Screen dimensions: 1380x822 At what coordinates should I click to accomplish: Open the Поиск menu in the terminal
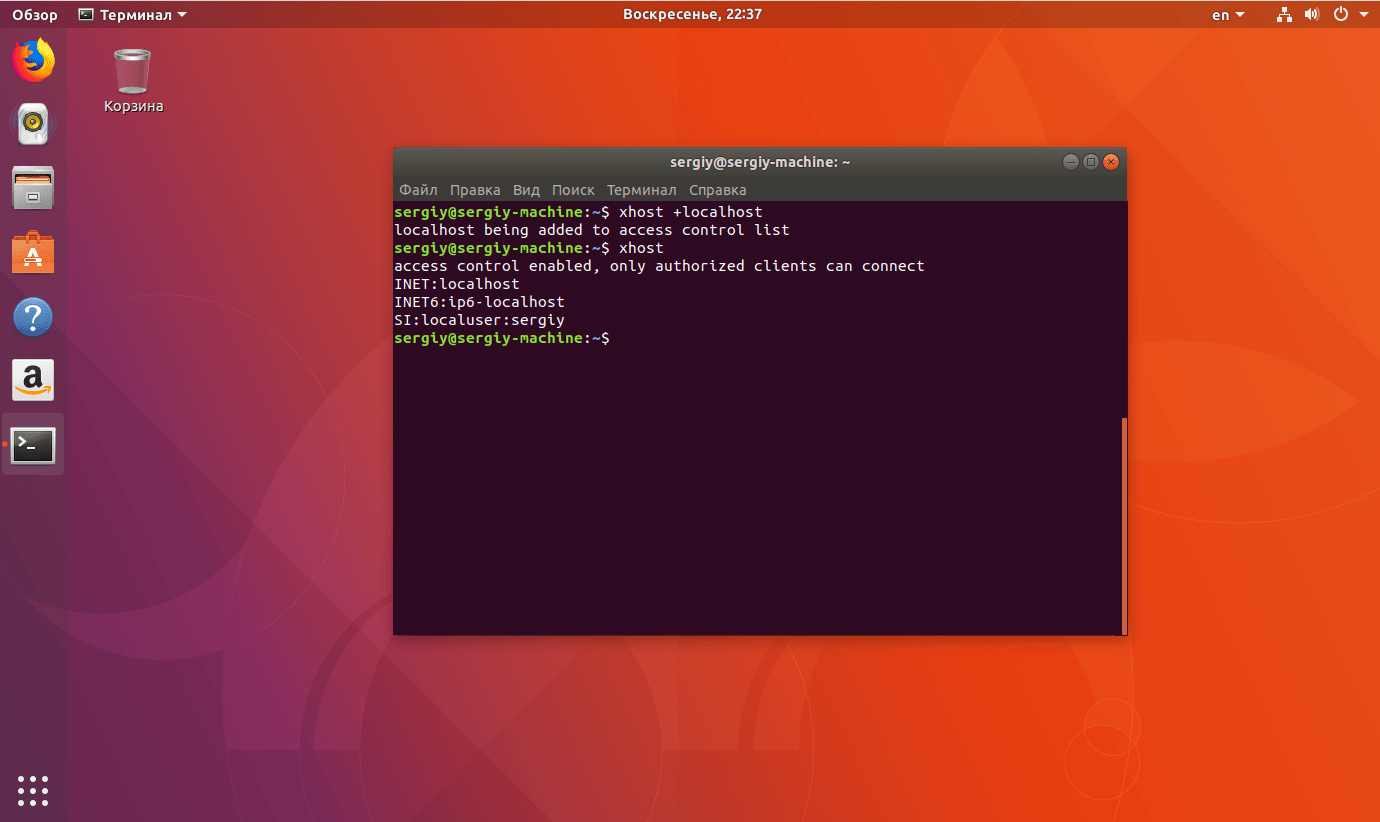573,190
